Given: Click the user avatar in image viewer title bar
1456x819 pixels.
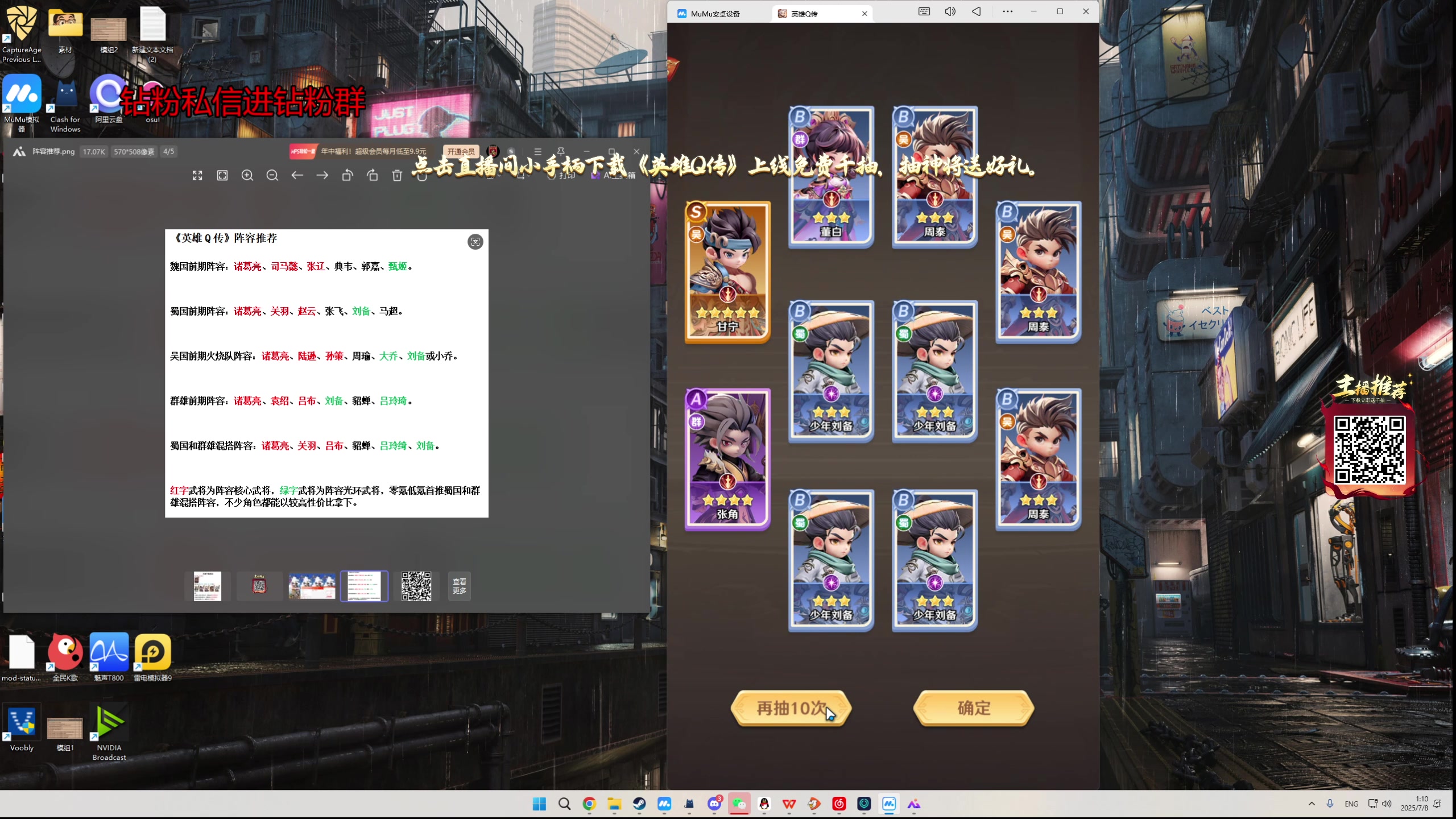Looking at the screenshot, I should (x=493, y=151).
